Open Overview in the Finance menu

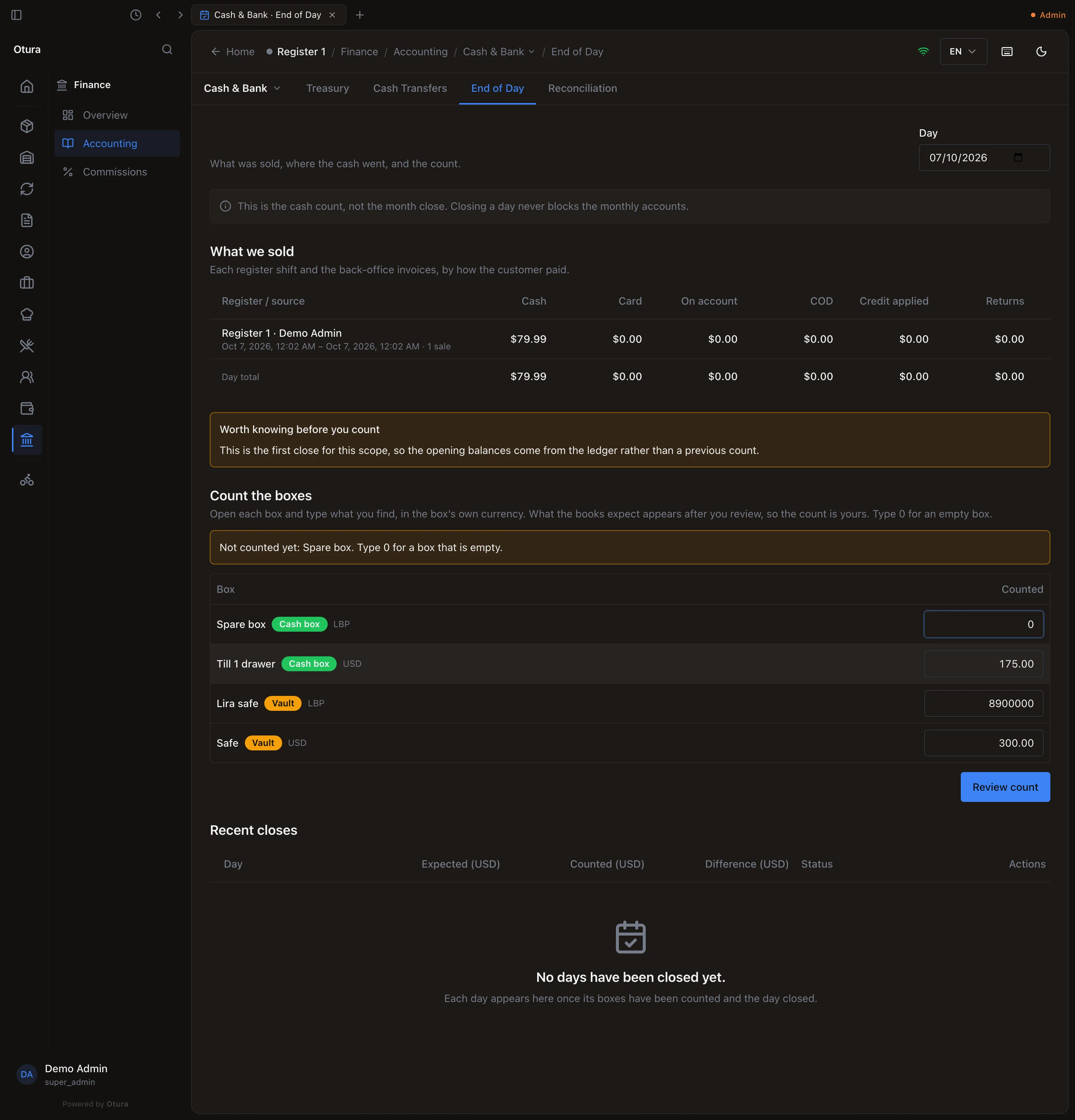click(117, 115)
